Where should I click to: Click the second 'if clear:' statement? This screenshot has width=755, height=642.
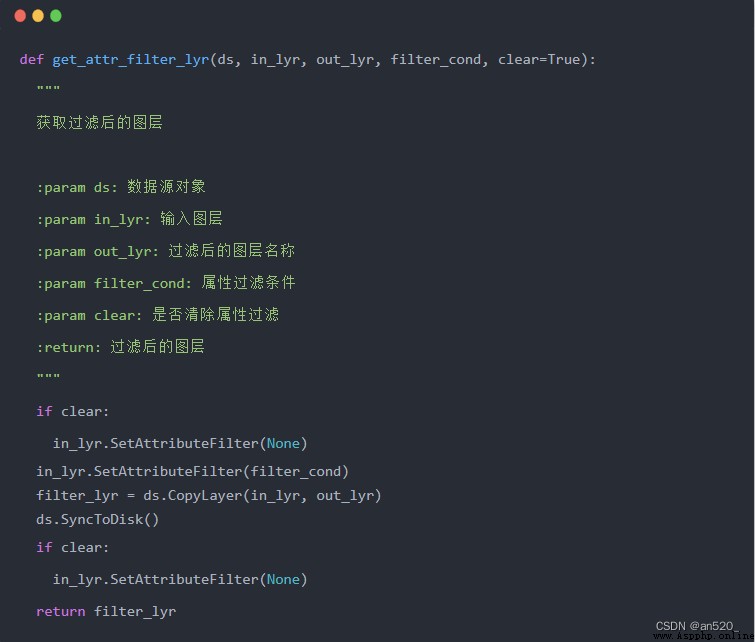pyautogui.click(x=73, y=548)
